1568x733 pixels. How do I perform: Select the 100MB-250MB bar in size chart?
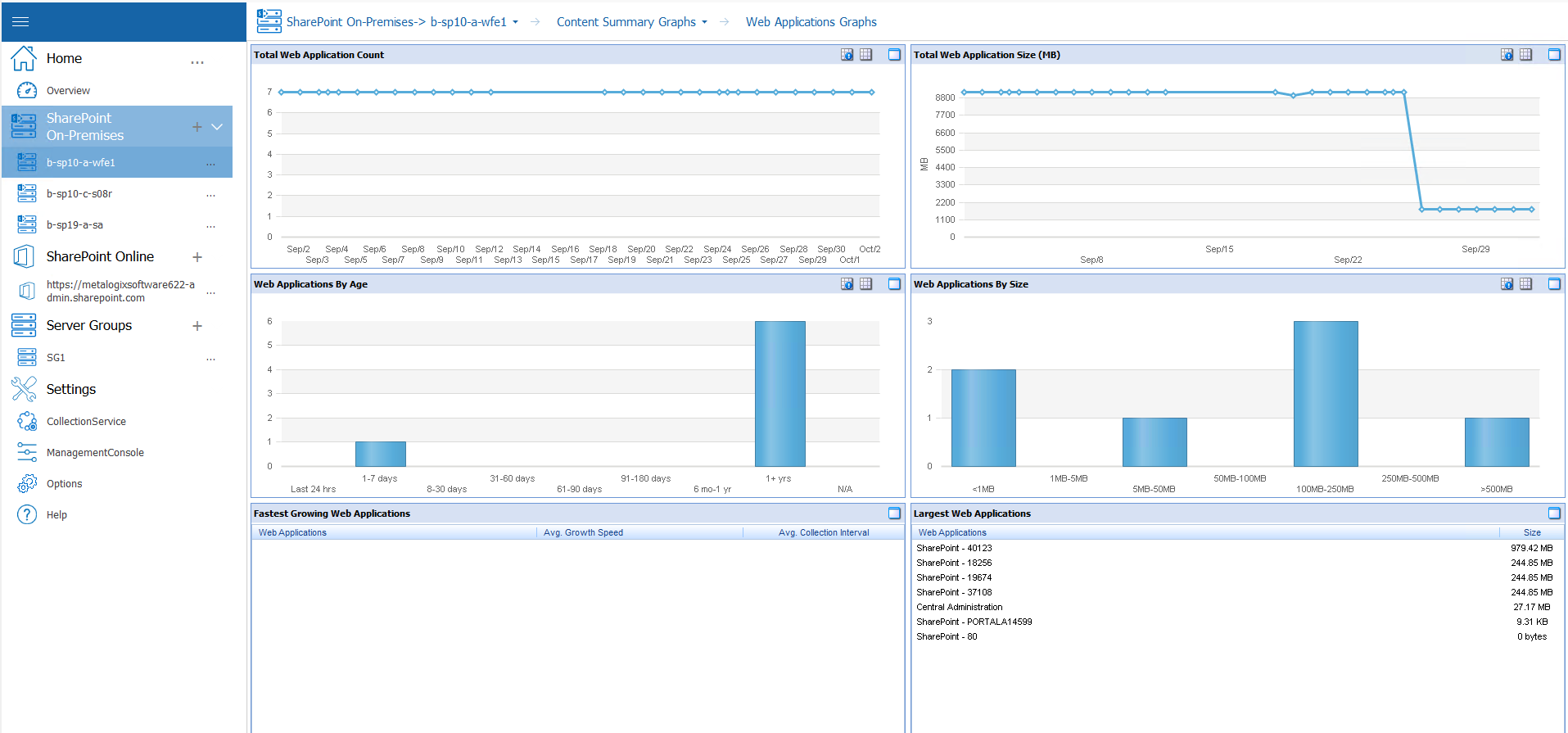coord(1326,394)
